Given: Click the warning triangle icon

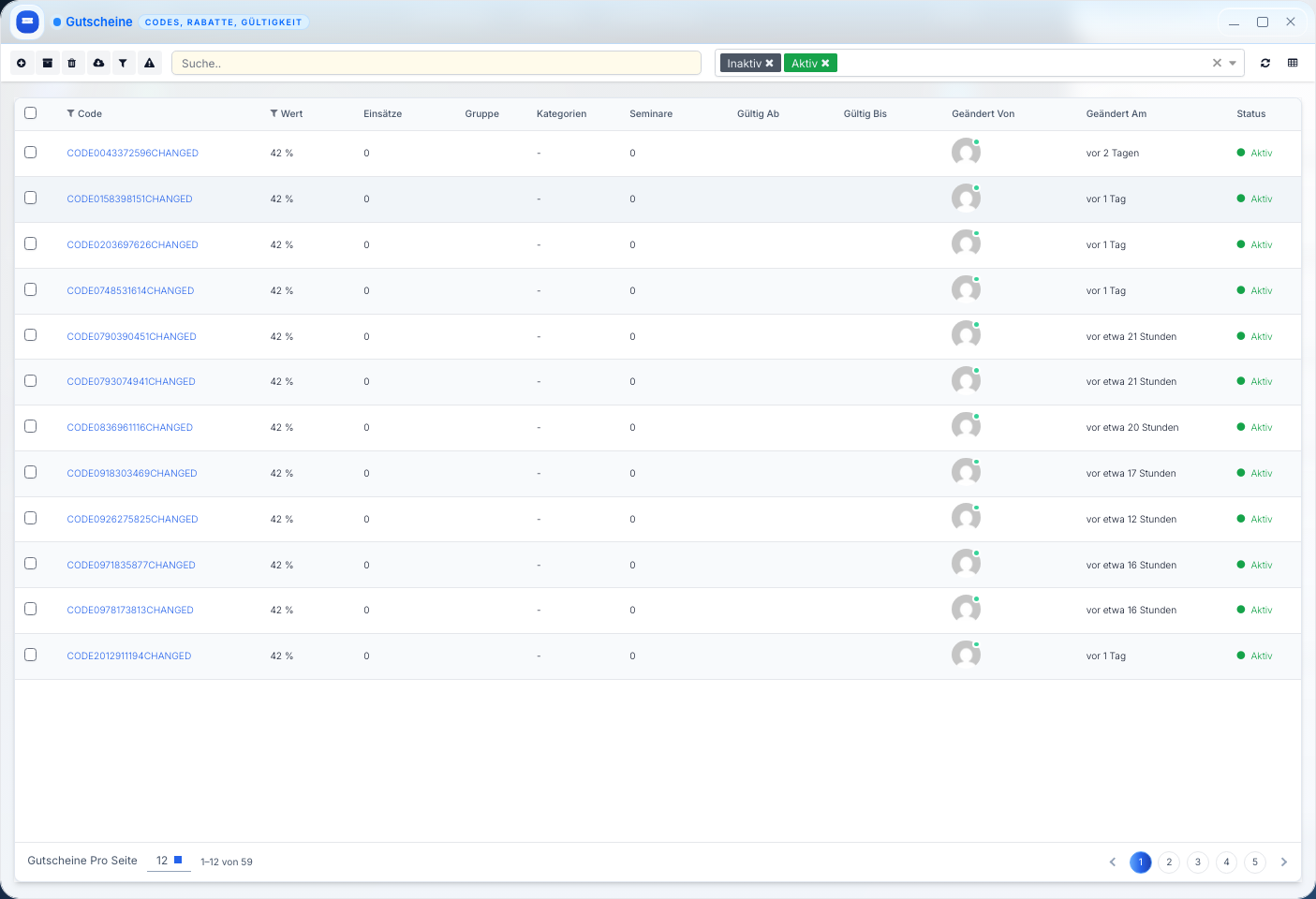Looking at the screenshot, I should point(149,63).
